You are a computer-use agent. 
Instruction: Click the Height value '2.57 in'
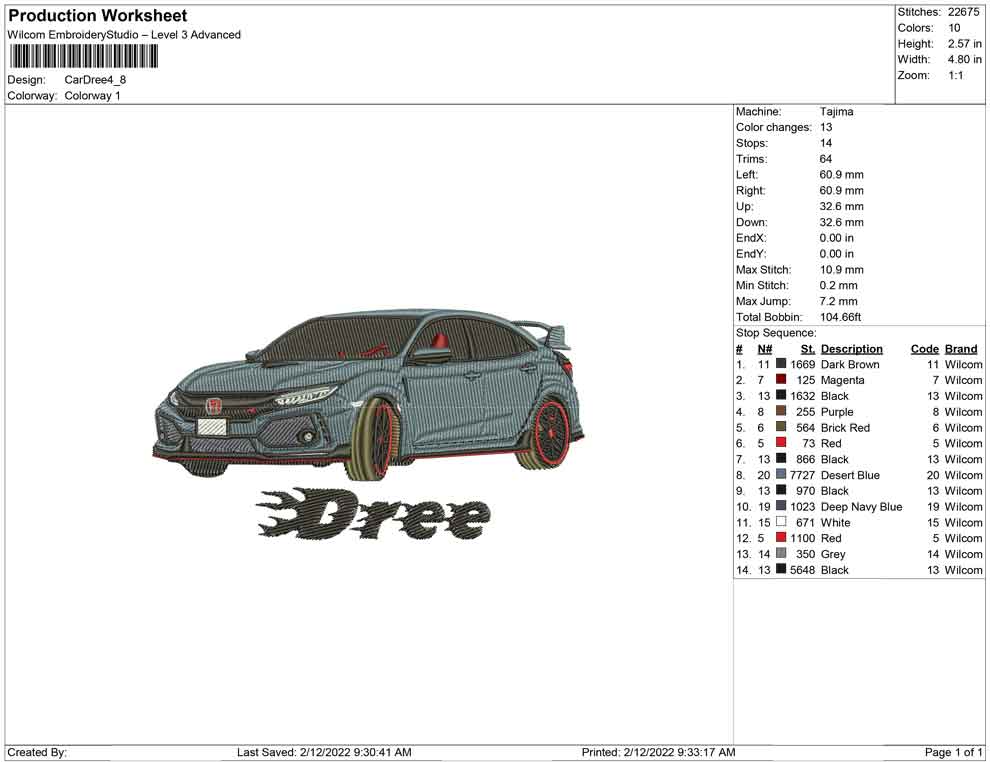tap(964, 44)
